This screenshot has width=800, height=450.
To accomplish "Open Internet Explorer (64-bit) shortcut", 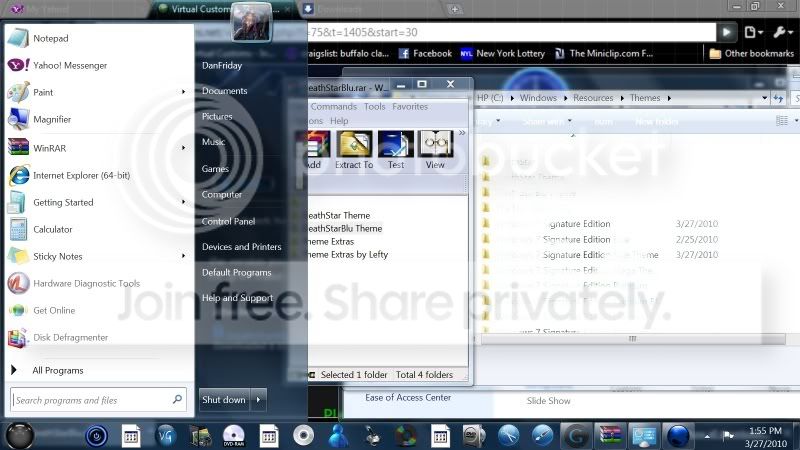I will click(x=97, y=175).
